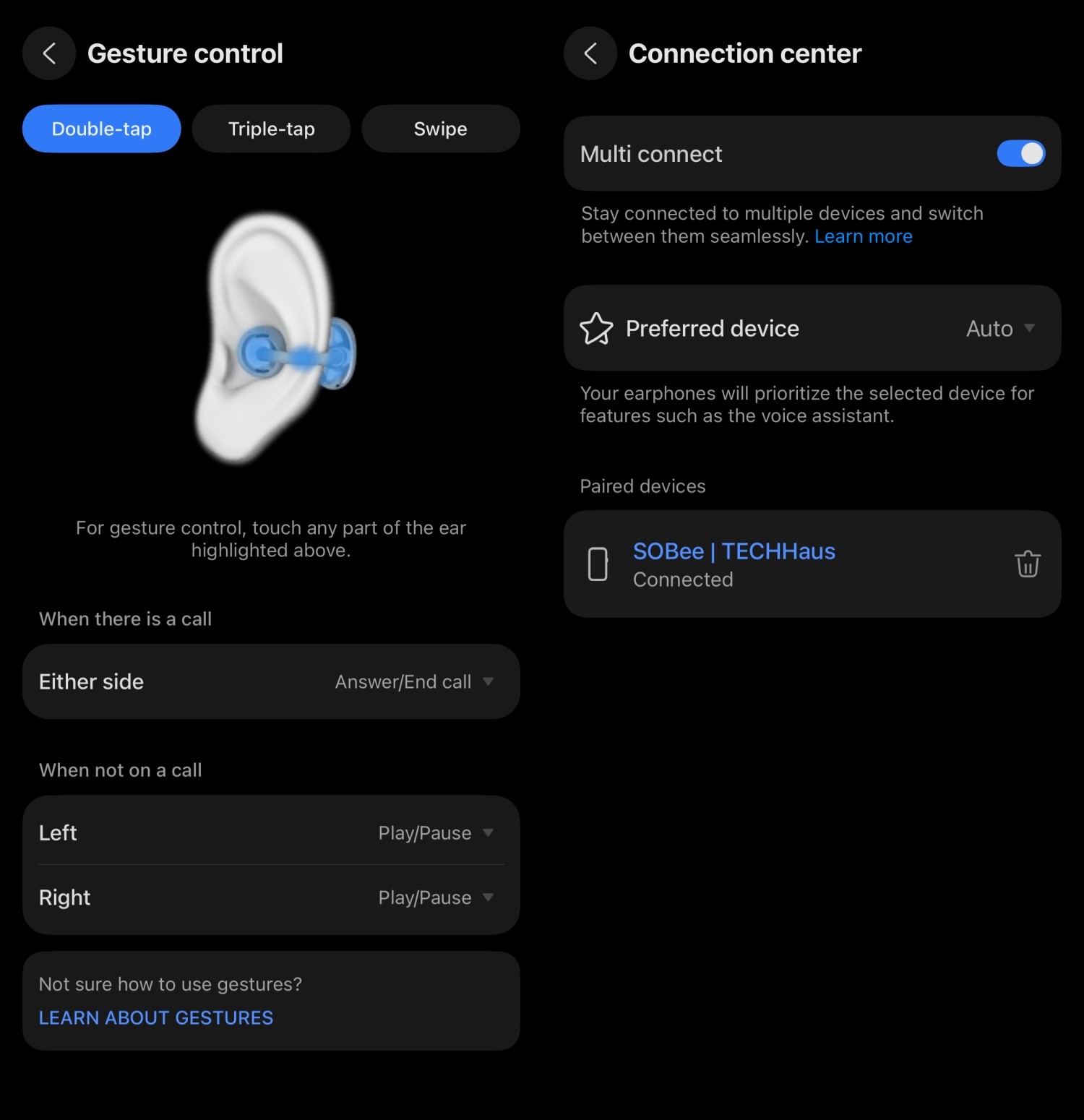Disable the Multi connect switch
Screen dimensions: 1084x1120
click(x=1020, y=153)
